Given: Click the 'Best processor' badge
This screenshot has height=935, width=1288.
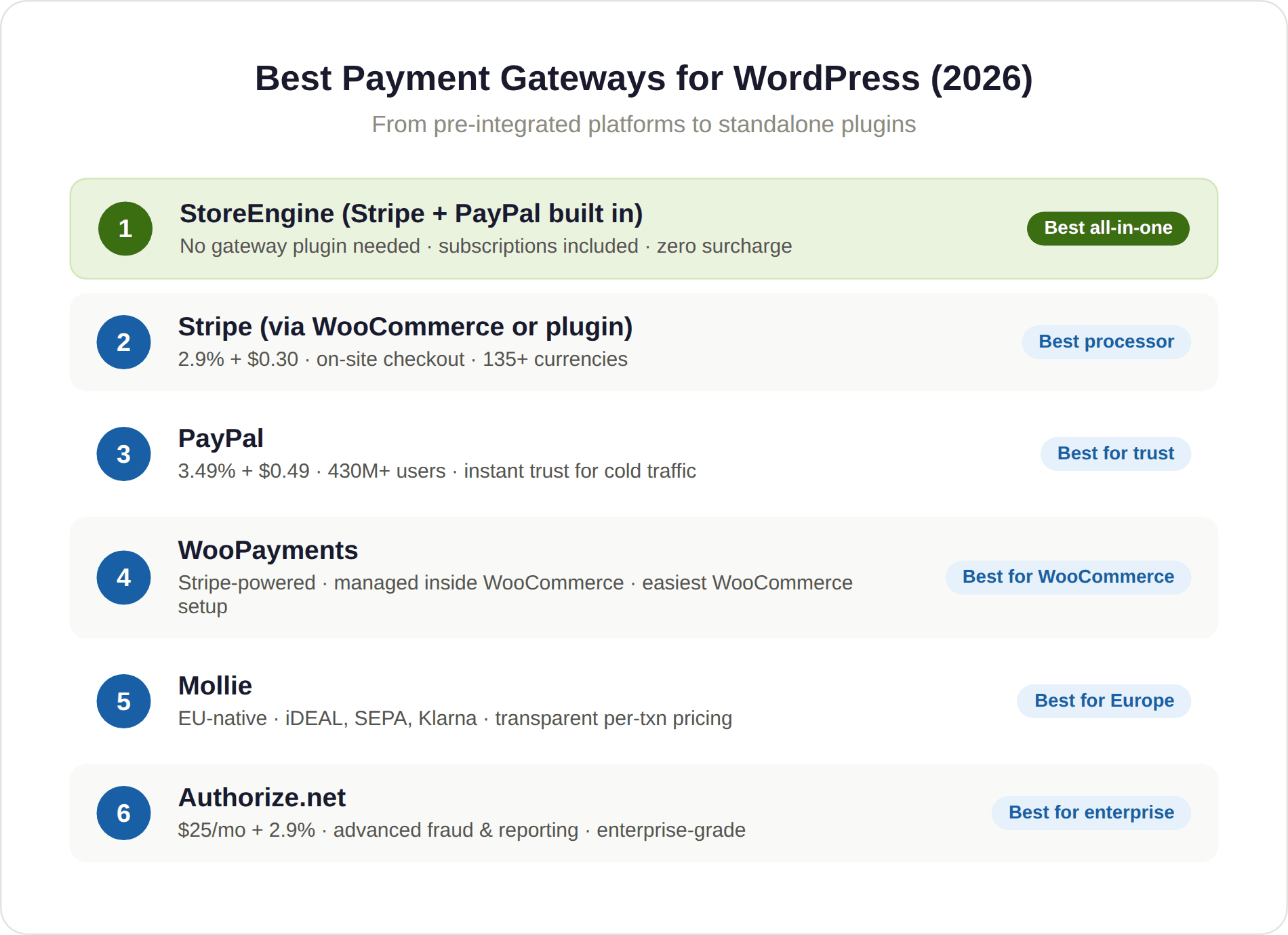Looking at the screenshot, I should coord(1106,342).
